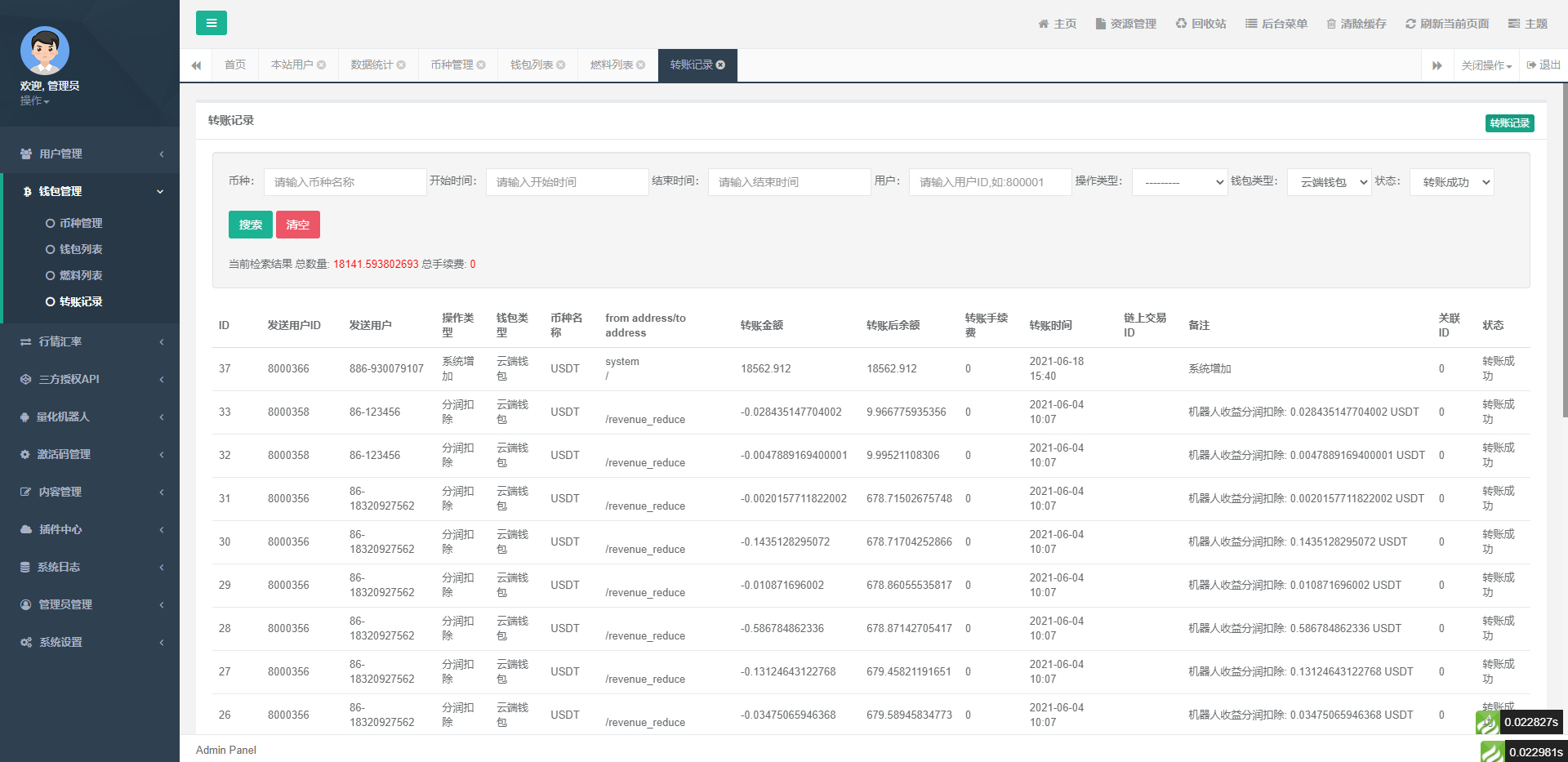Expand the 操作 dropdown under 欢迎管理员
This screenshot has width=1568, height=762.
pos(33,100)
